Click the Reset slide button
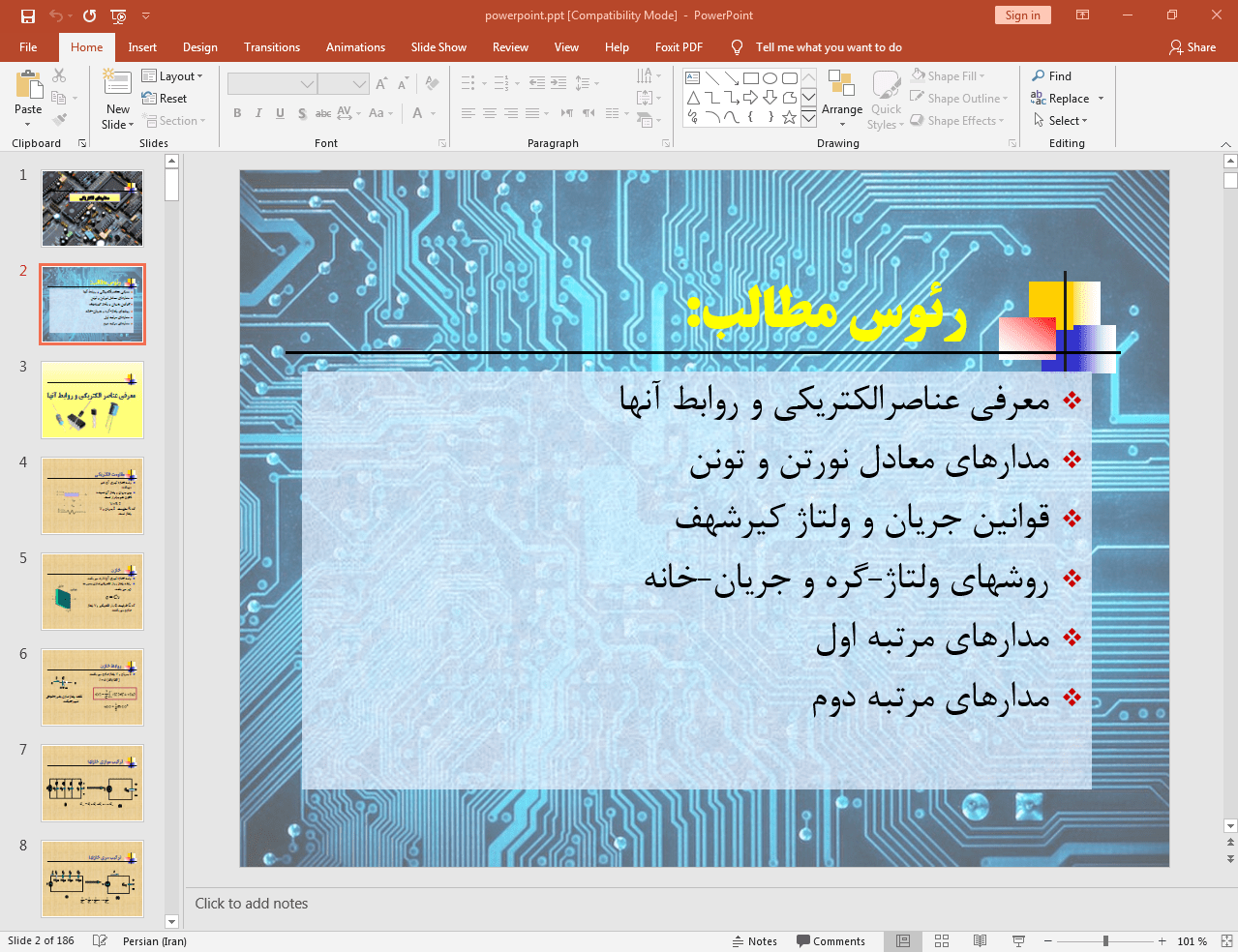The image size is (1238, 952). click(165, 99)
